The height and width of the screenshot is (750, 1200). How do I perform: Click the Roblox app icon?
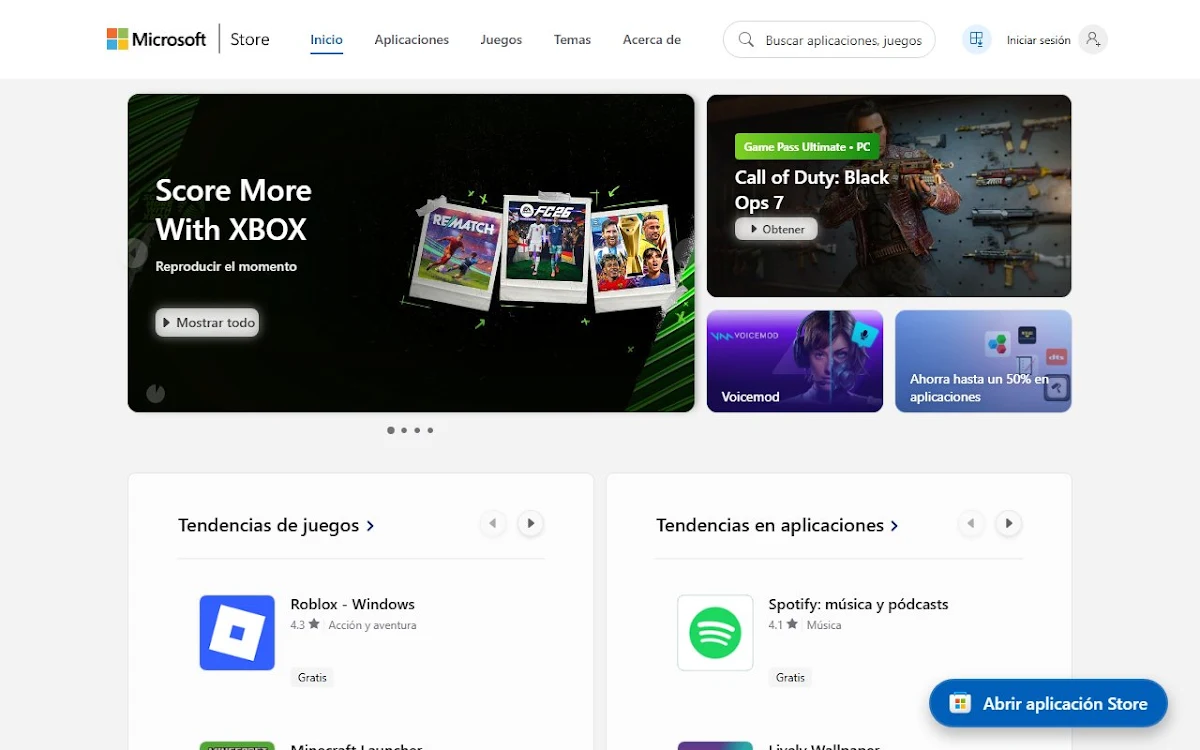point(237,633)
